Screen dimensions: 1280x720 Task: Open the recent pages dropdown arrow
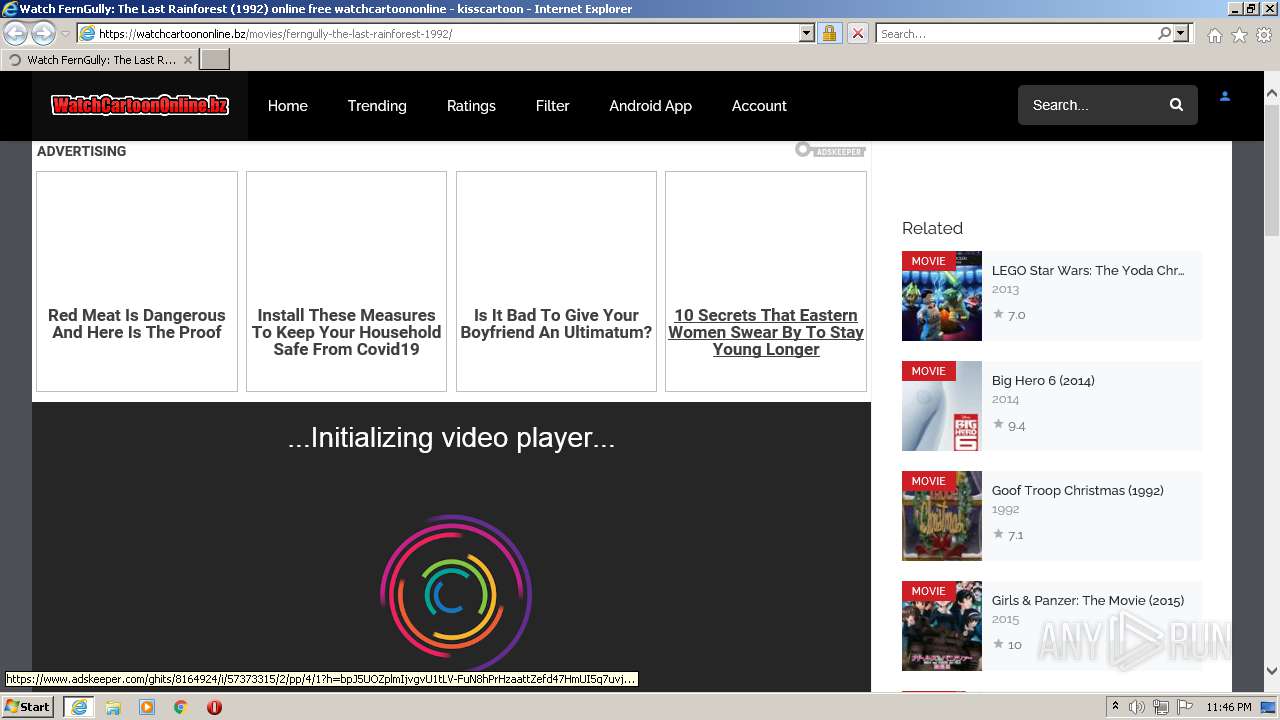[65, 34]
